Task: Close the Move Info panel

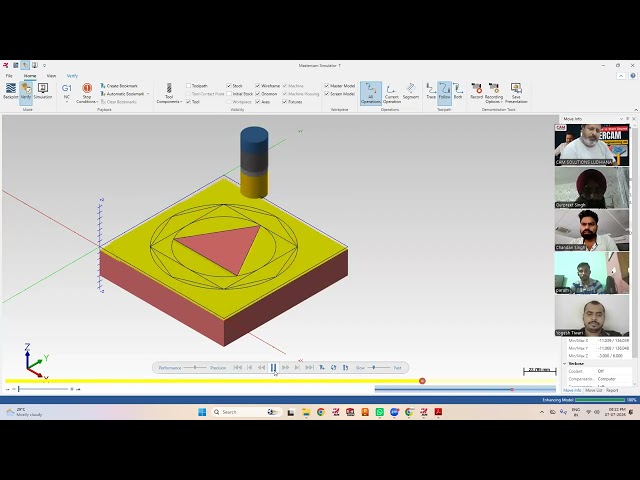Action: click(x=633, y=119)
